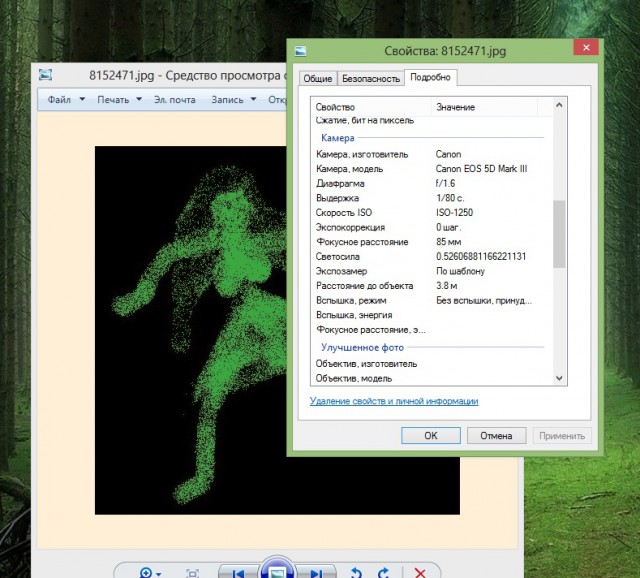Image resolution: width=640 pixels, height=578 pixels.
Task: Click the Удаление свойств и личной информации link
Action: tap(394, 401)
